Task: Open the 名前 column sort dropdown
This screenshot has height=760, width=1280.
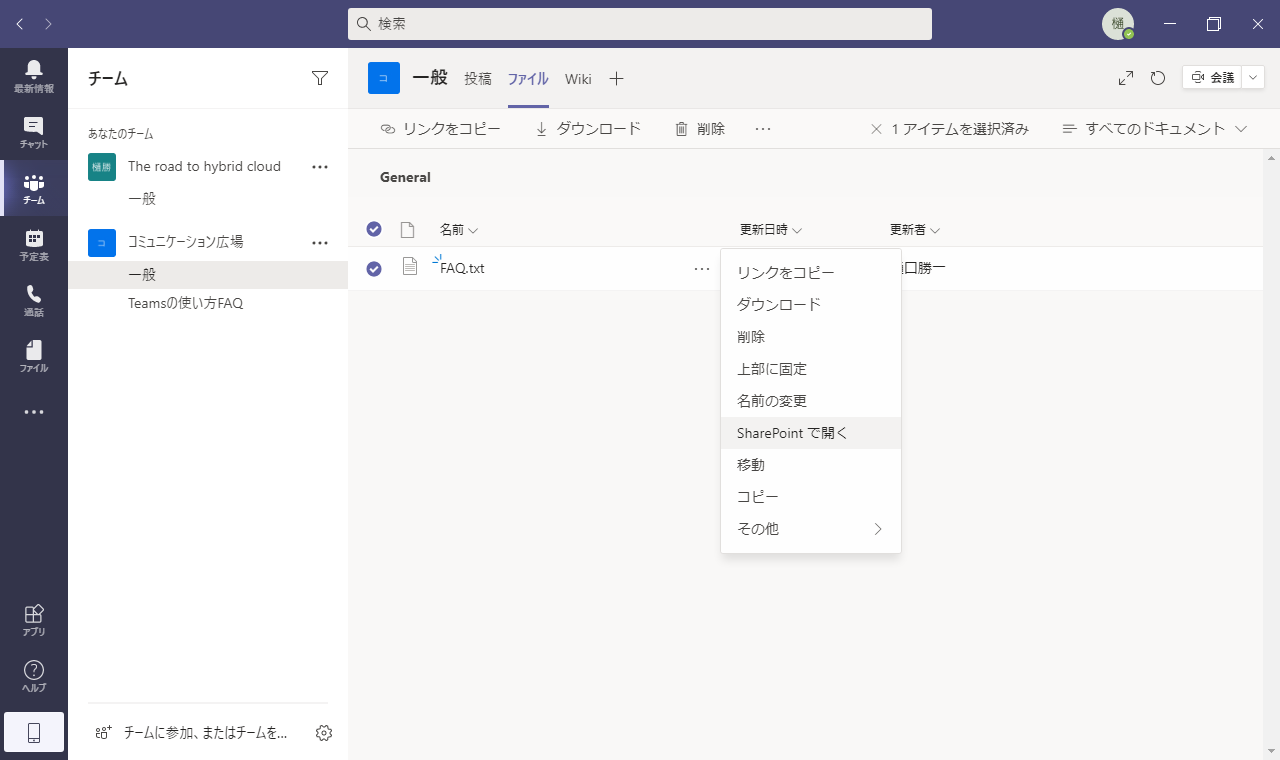Action: [459, 230]
